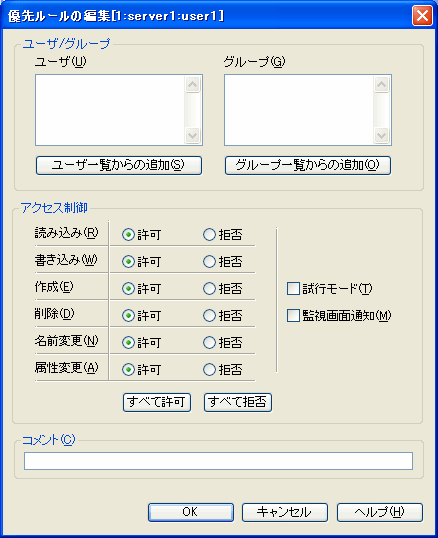Viewport: 438px width, 538px height.
Task: Click the すべて拒否 button
Action: pos(238,402)
